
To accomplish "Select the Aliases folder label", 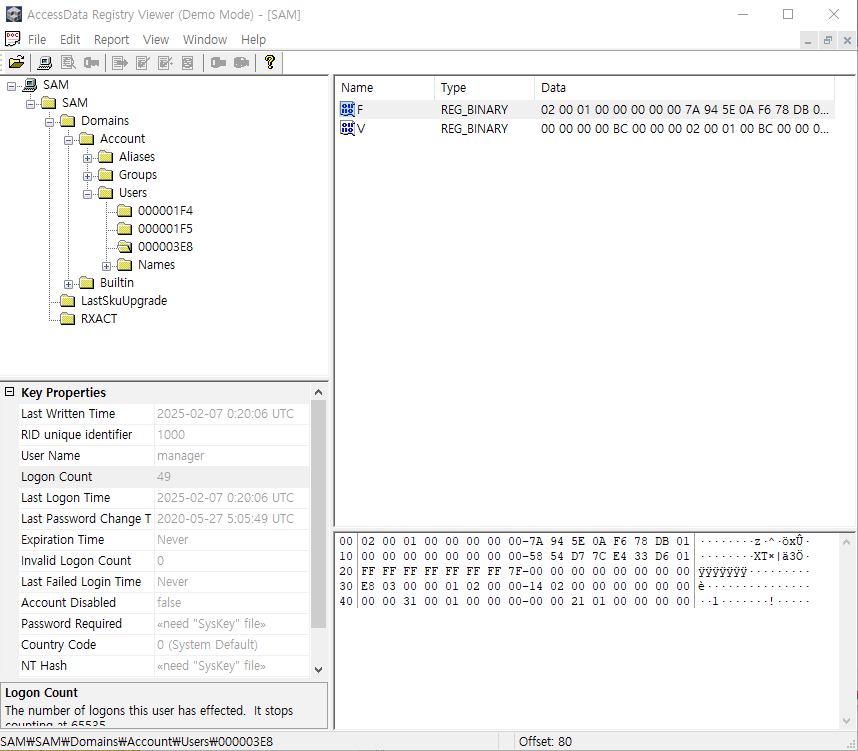I will (137, 157).
